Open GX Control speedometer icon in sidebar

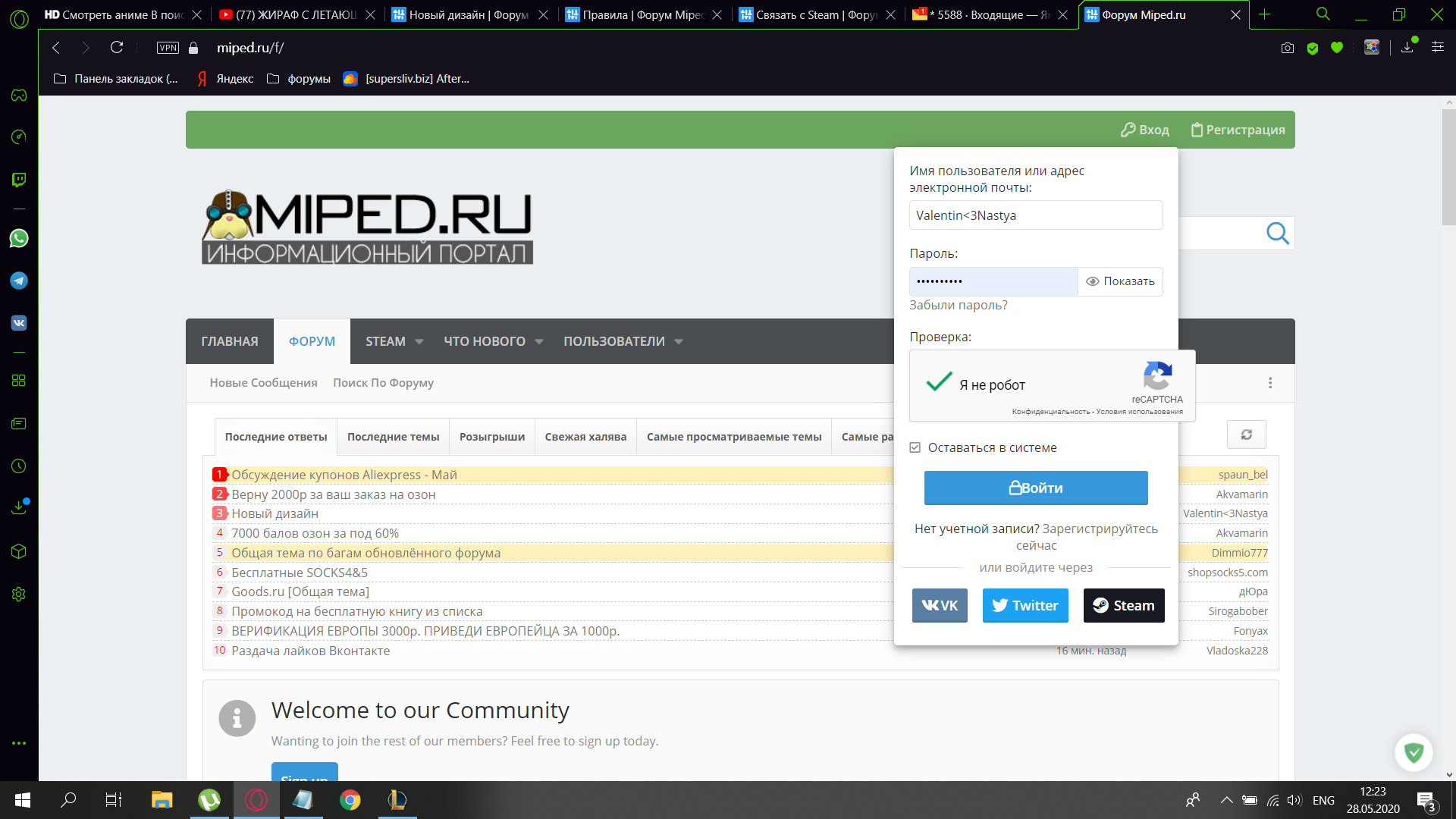19,136
